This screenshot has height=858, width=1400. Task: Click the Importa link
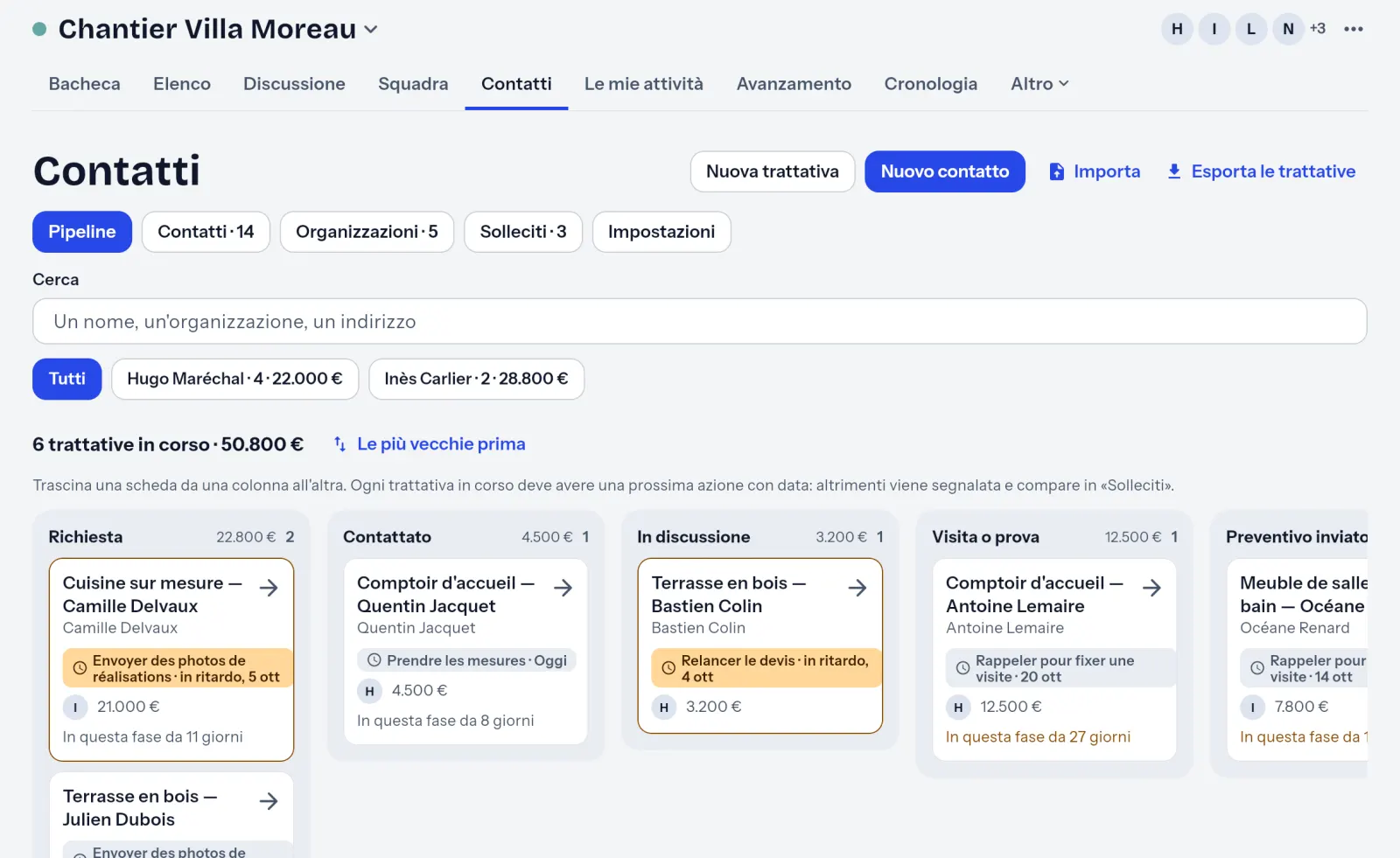pyautogui.click(x=1095, y=171)
